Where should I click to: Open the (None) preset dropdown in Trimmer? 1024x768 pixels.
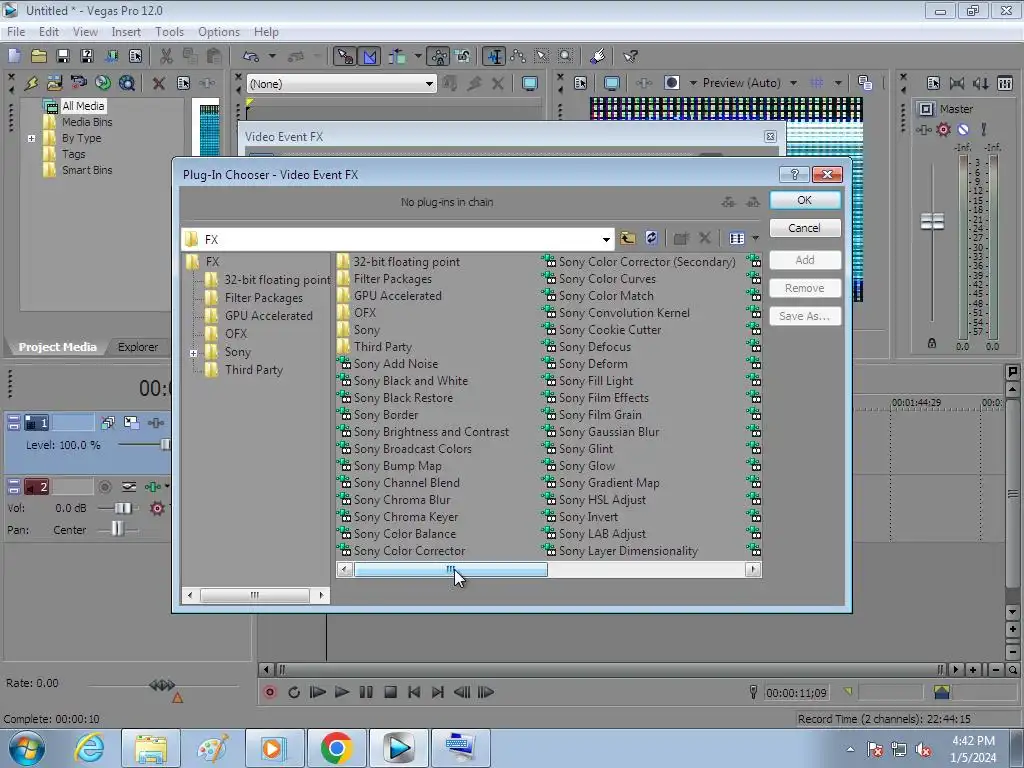428,84
